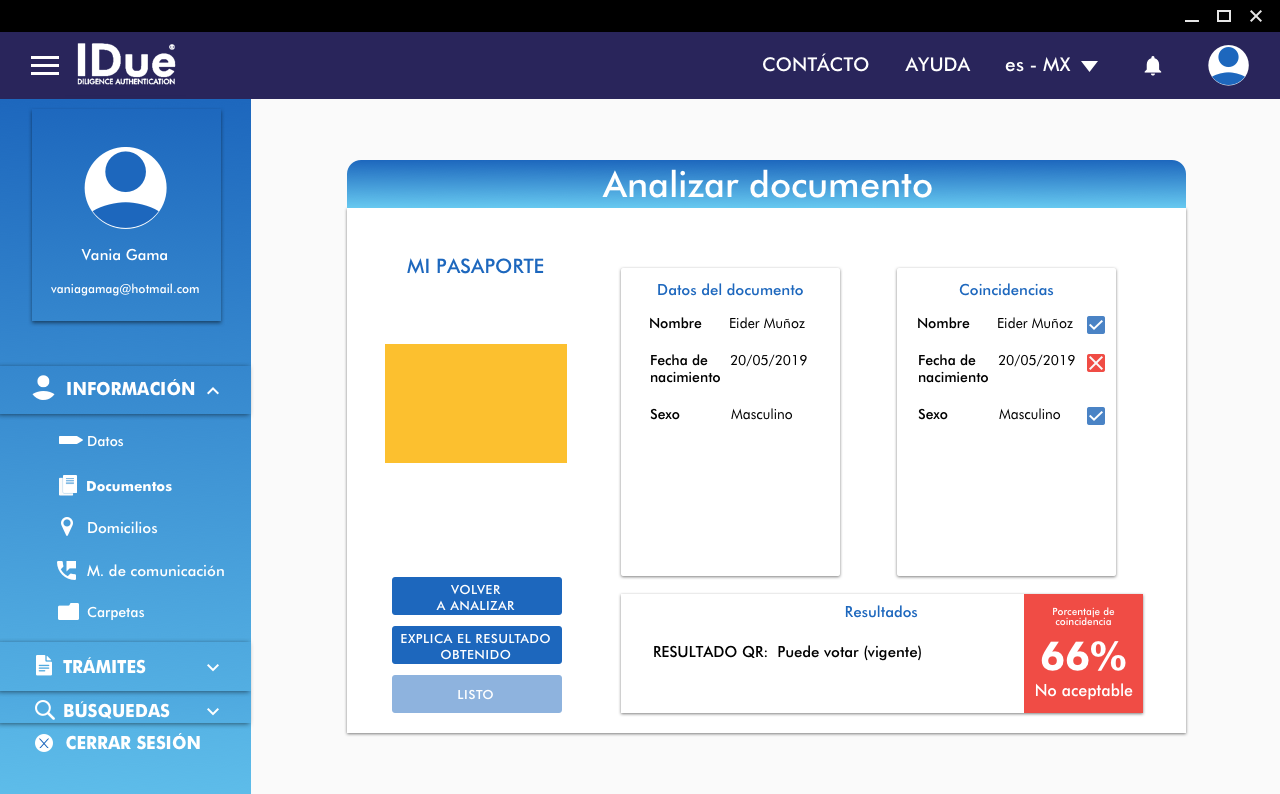Open the user avatar in top bar
Viewport: 1280px width, 794px height.
pos(1227,66)
